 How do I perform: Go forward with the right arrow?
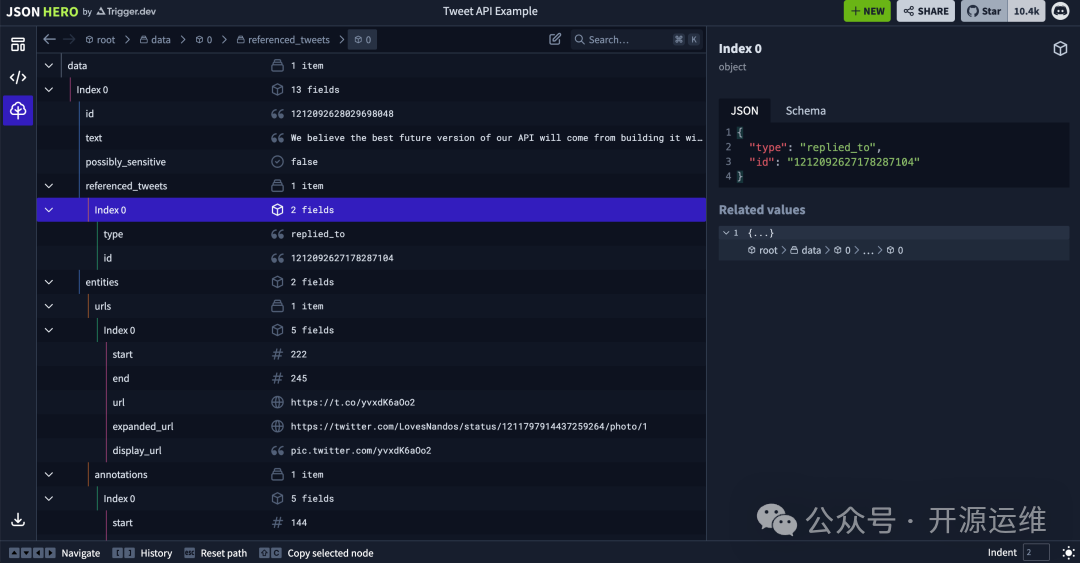69,39
